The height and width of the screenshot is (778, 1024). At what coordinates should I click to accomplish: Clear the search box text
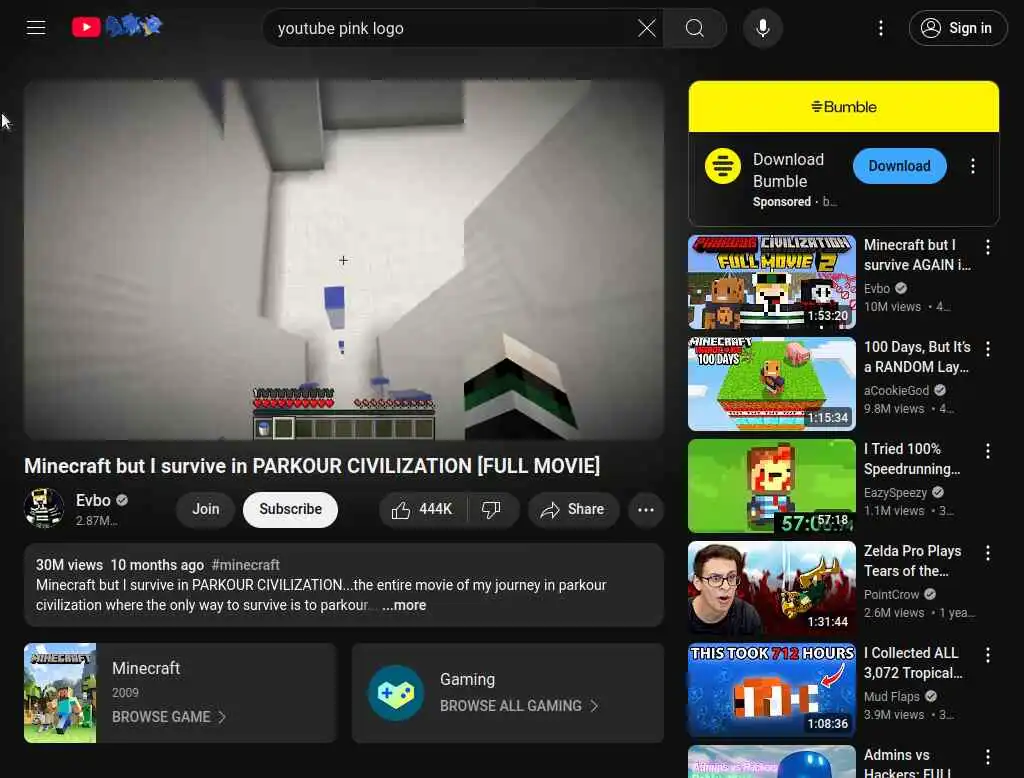(x=647, y=28)
